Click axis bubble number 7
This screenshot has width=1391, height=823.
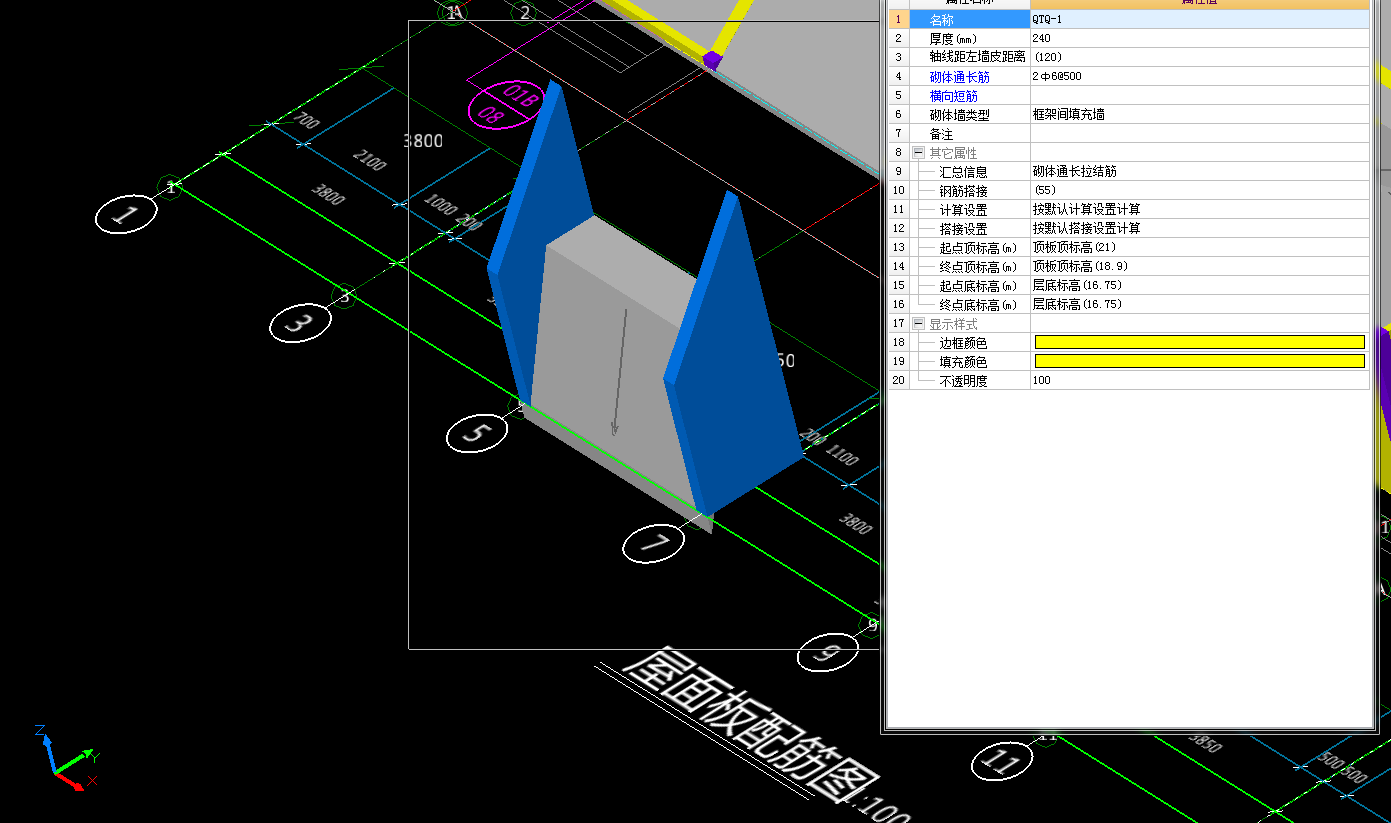[x=654, y=543]
